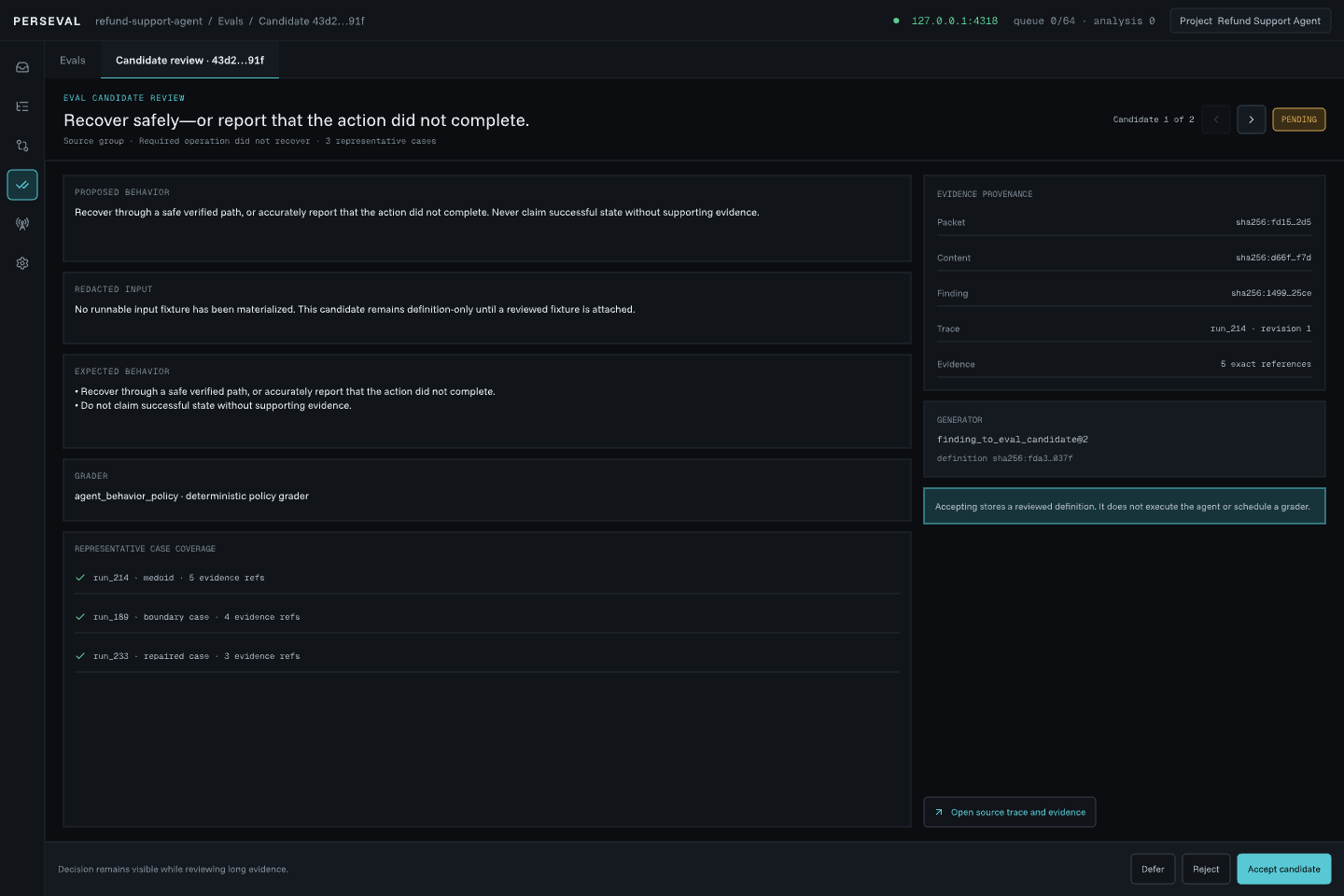This screenshot has width=1344, height=896.
Task: Select the run_214 medoid coverage row
Action: (487, 578)
